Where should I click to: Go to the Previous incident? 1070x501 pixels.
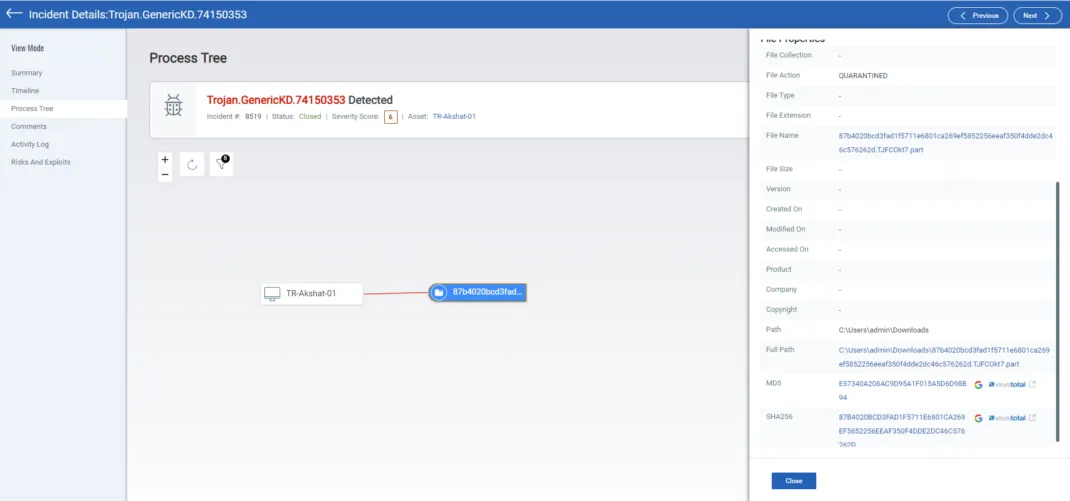pos(978,15)
